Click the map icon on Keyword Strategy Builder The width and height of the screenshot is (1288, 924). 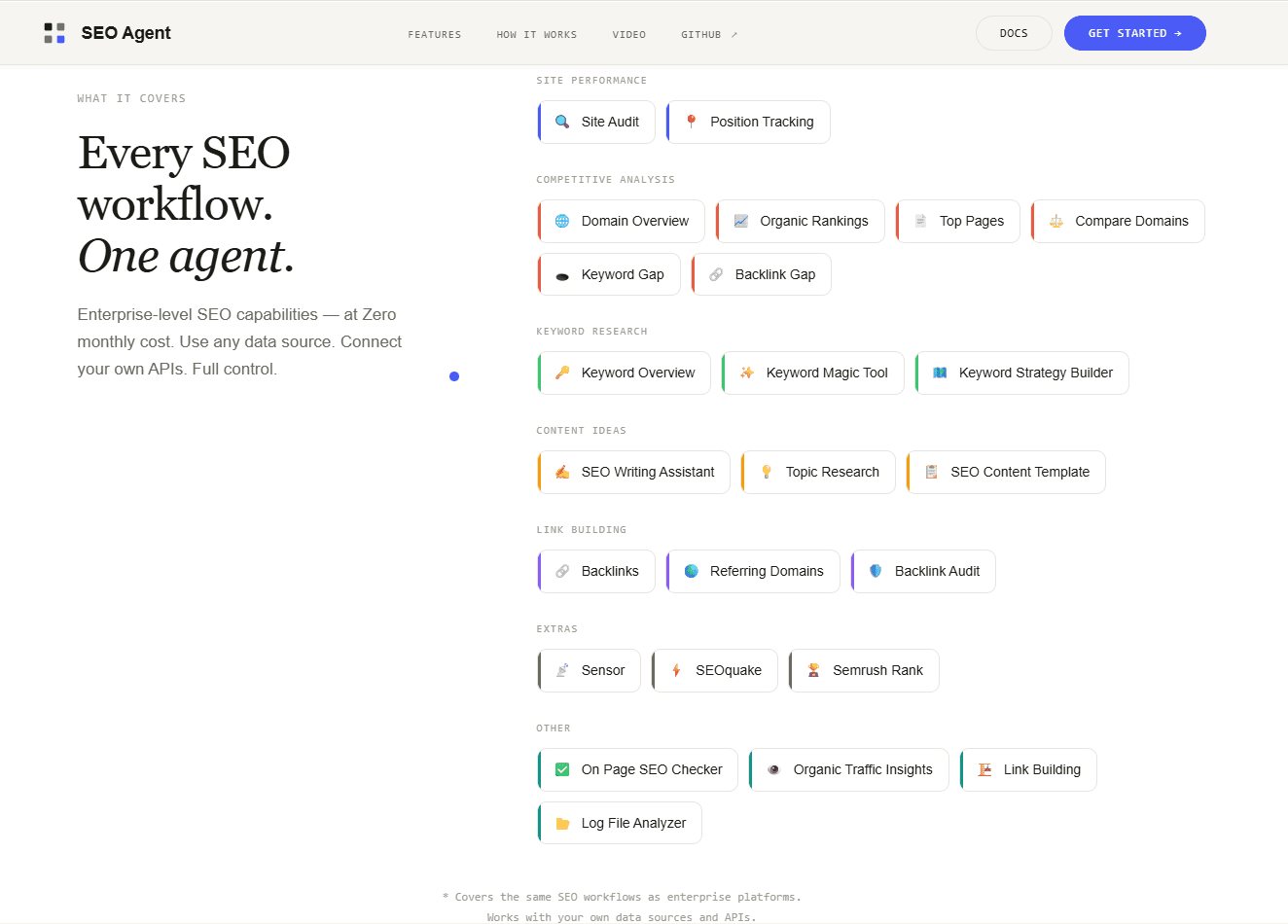[x=940, y=373]
